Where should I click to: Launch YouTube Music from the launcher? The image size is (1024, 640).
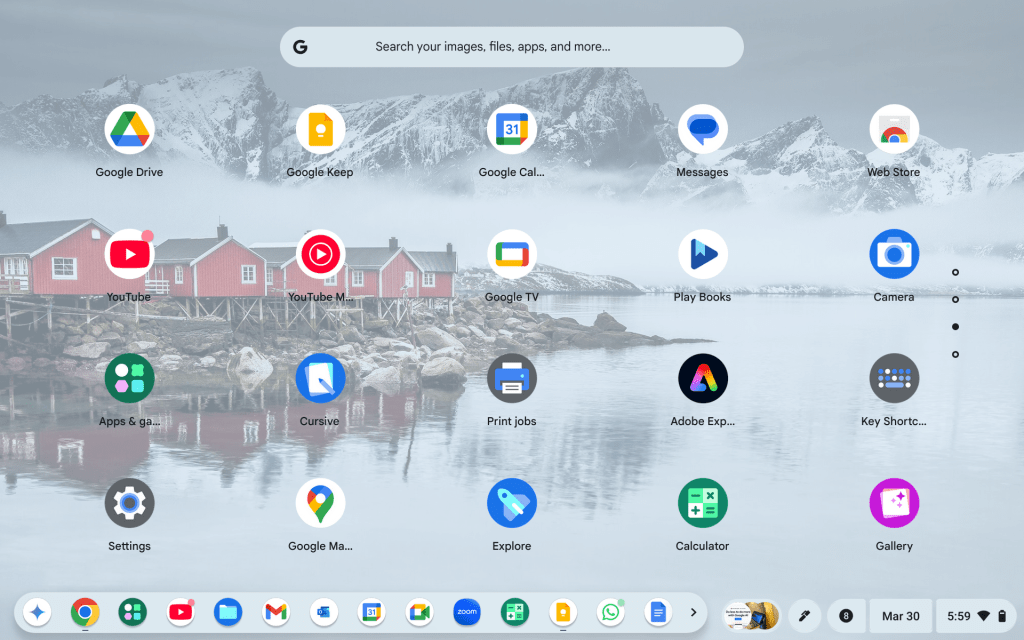[x=320, y=255]
